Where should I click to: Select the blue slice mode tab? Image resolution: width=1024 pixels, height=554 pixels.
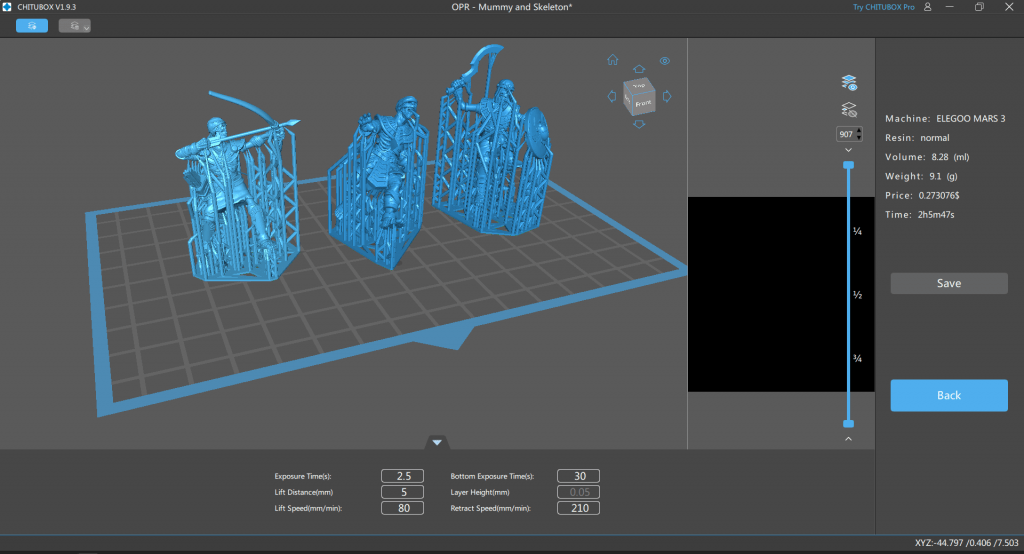click(x=32, y=26)
